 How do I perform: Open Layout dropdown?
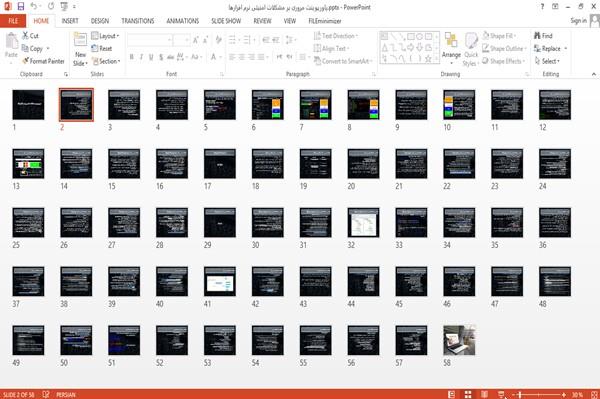pos(105,36)
